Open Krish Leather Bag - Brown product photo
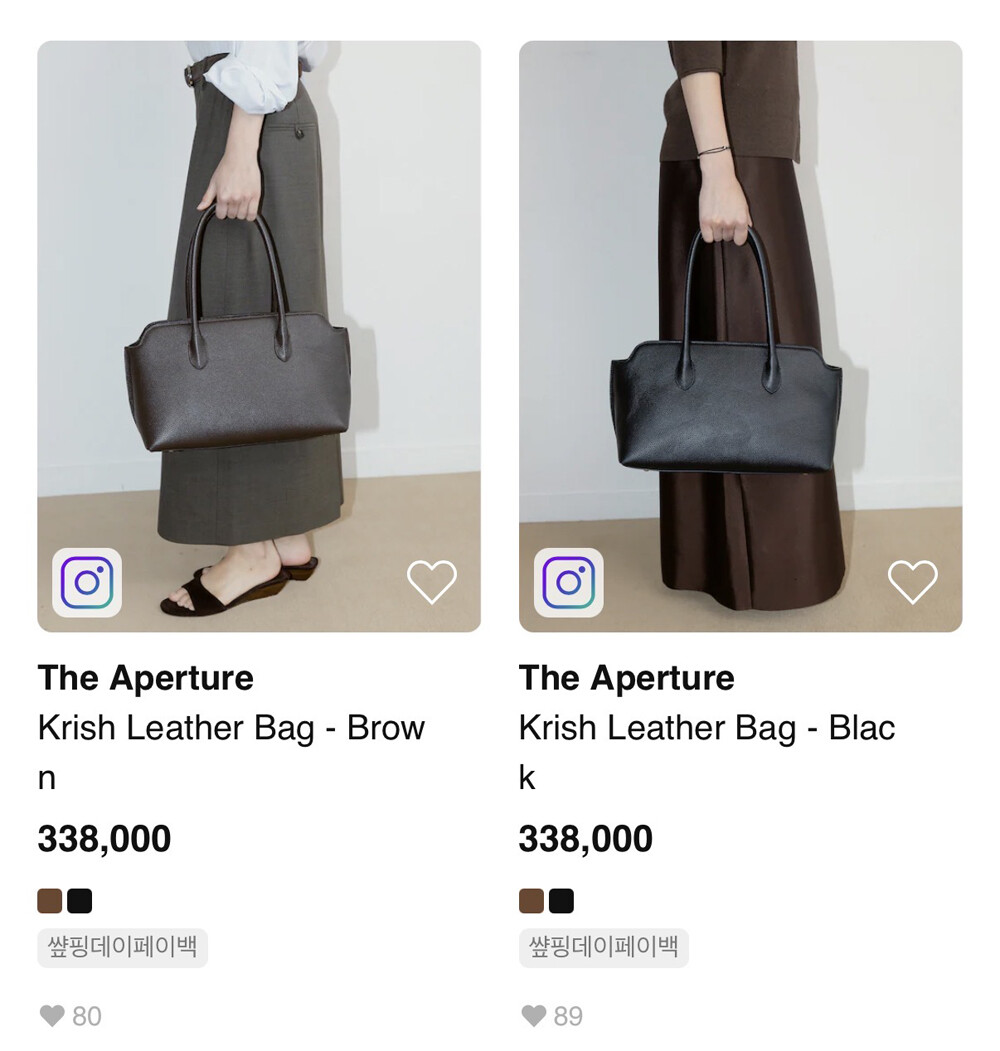This screenshot has width=1000, height=1051. (x=259, y=336)
